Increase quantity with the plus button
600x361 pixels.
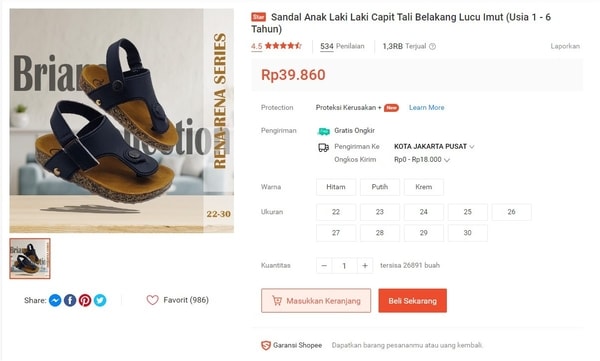click(x=365, y=266)
